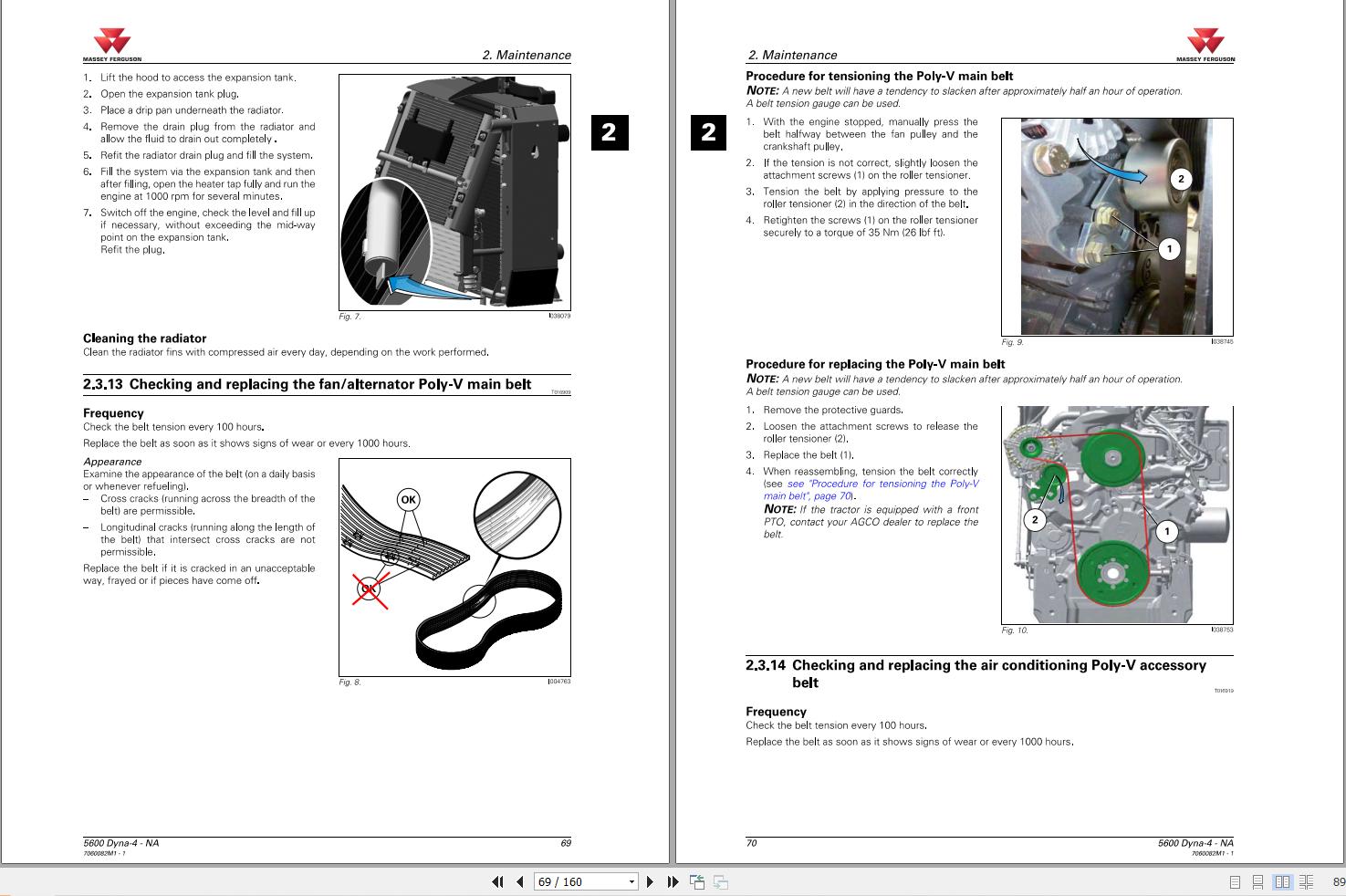Screen dimensions: 1346x896
Task: Switch to continuous facing page layout
Action: (x=1306, y=881)
